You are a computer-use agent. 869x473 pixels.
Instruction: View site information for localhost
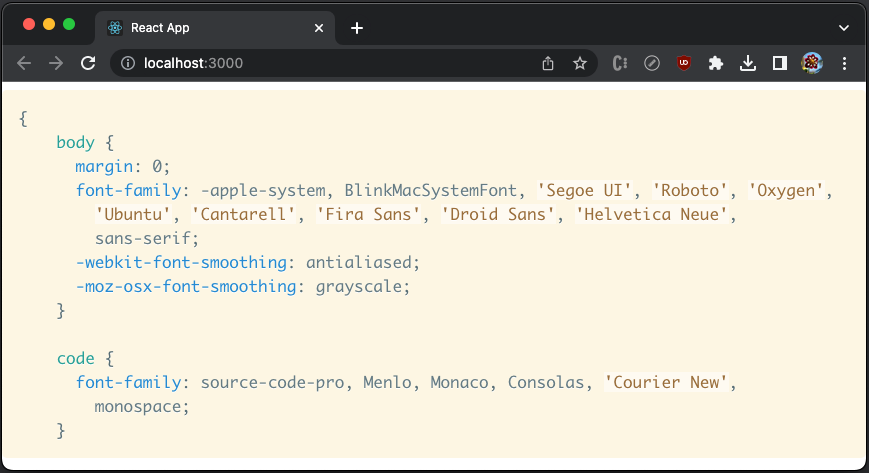(x=128, y=63)
